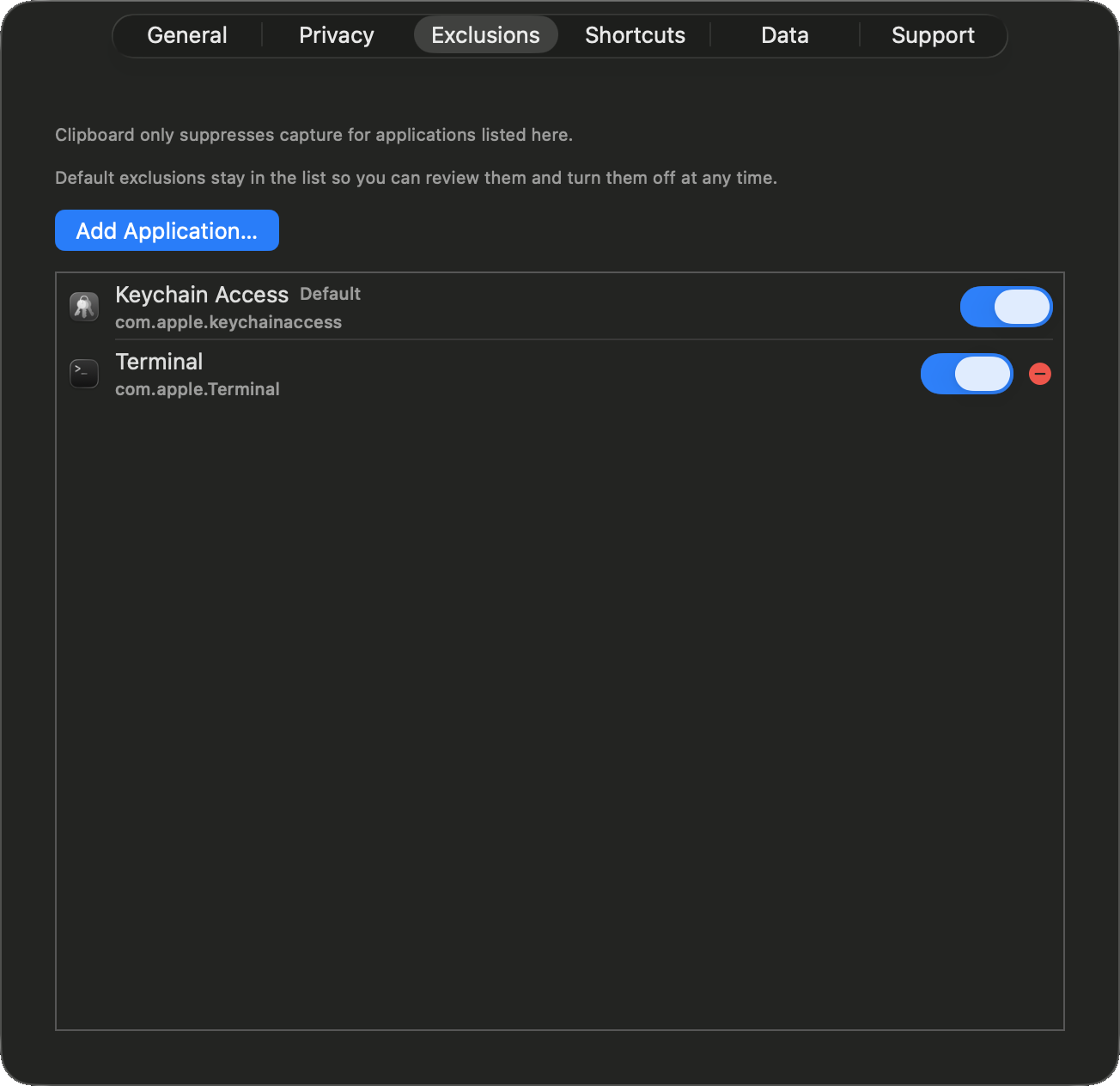1120x1086 pixels.
Task: Select the Terminal name label
Action: tap(159, 362)
